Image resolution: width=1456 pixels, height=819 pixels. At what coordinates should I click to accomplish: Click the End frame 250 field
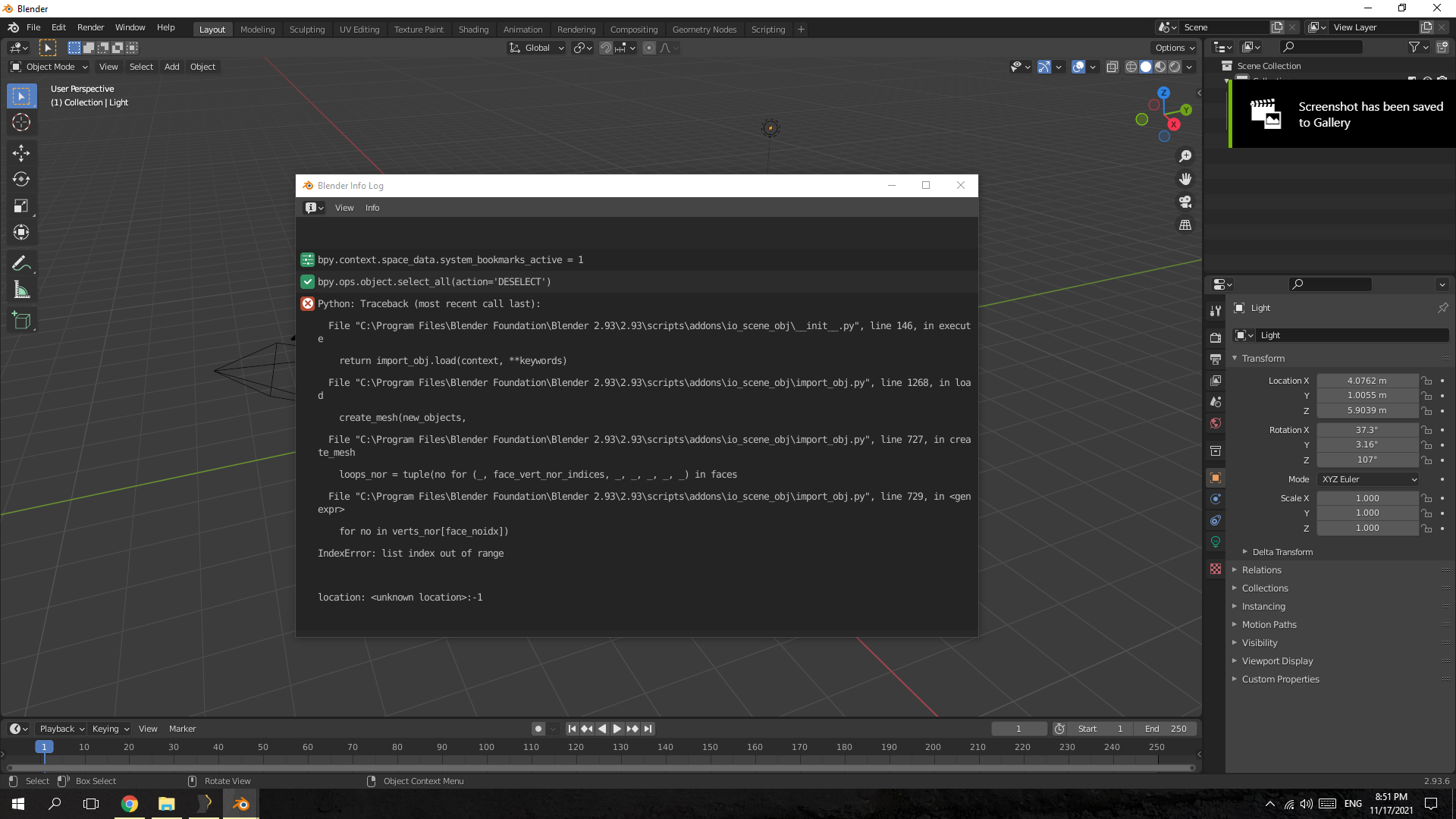click(1166, 729)
